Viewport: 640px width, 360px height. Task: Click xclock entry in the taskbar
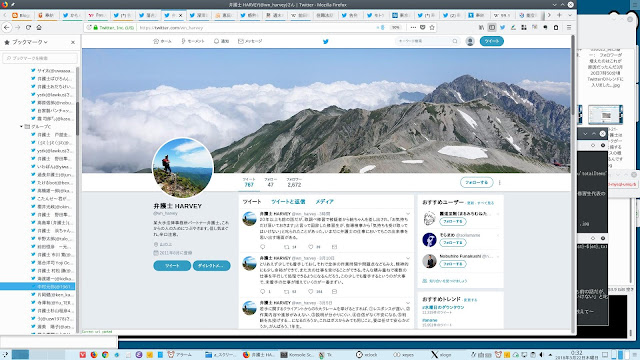tap(367, 355)
